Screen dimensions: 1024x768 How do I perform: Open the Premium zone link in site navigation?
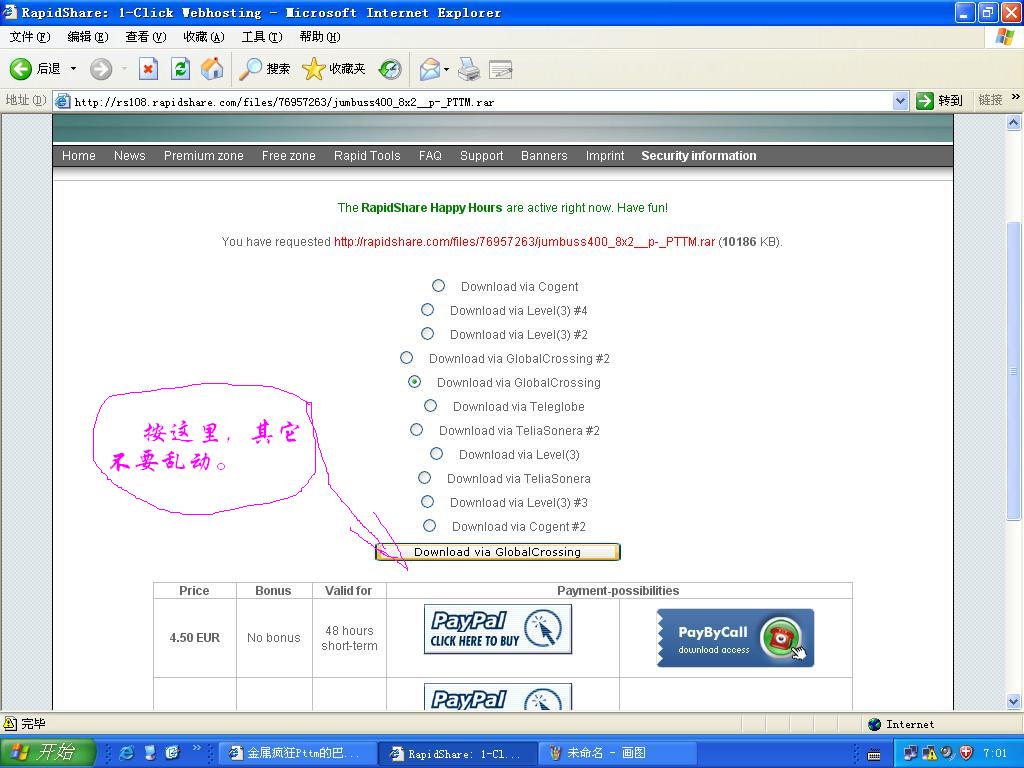point(203,155)
